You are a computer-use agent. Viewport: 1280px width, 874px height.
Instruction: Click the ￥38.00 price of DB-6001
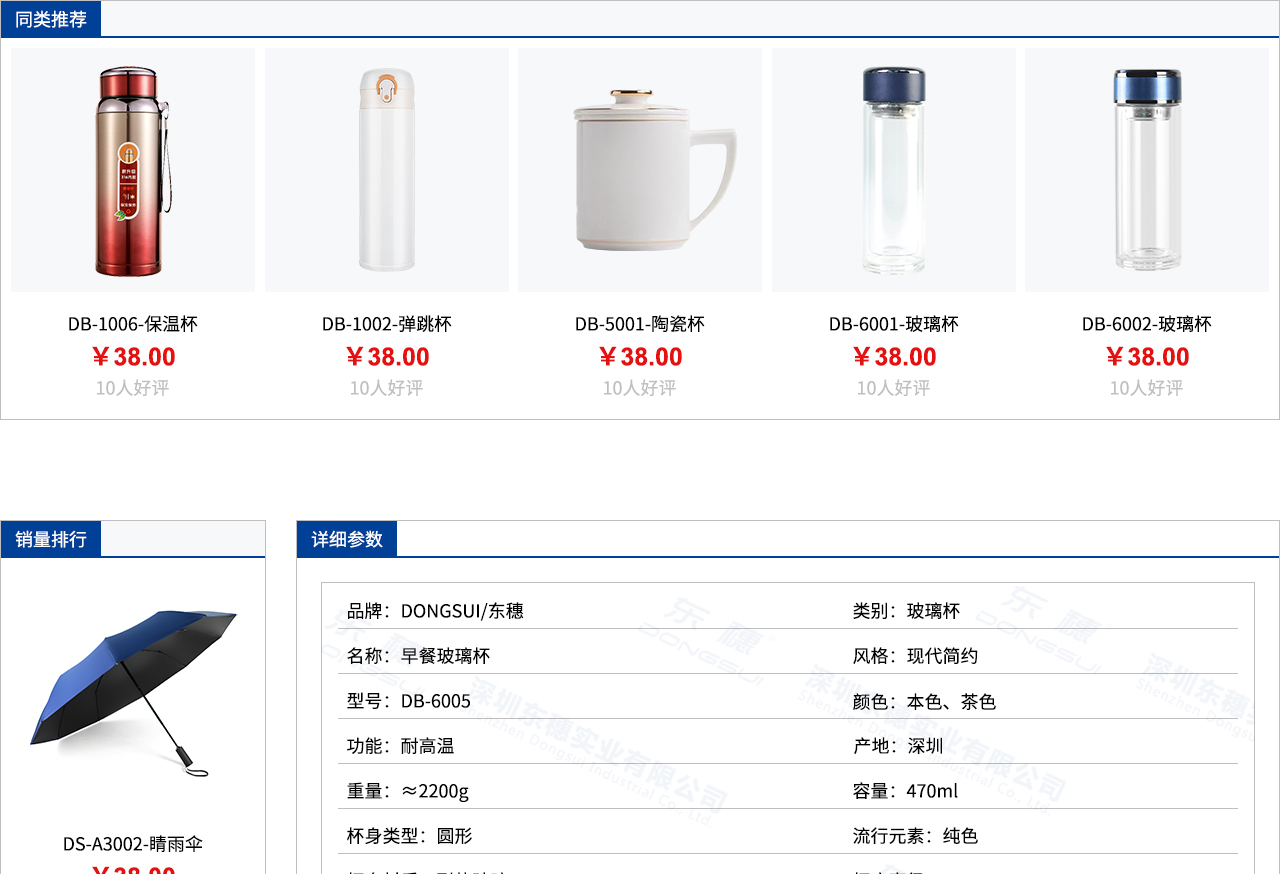pyautogui.click(x=894, y=357)
